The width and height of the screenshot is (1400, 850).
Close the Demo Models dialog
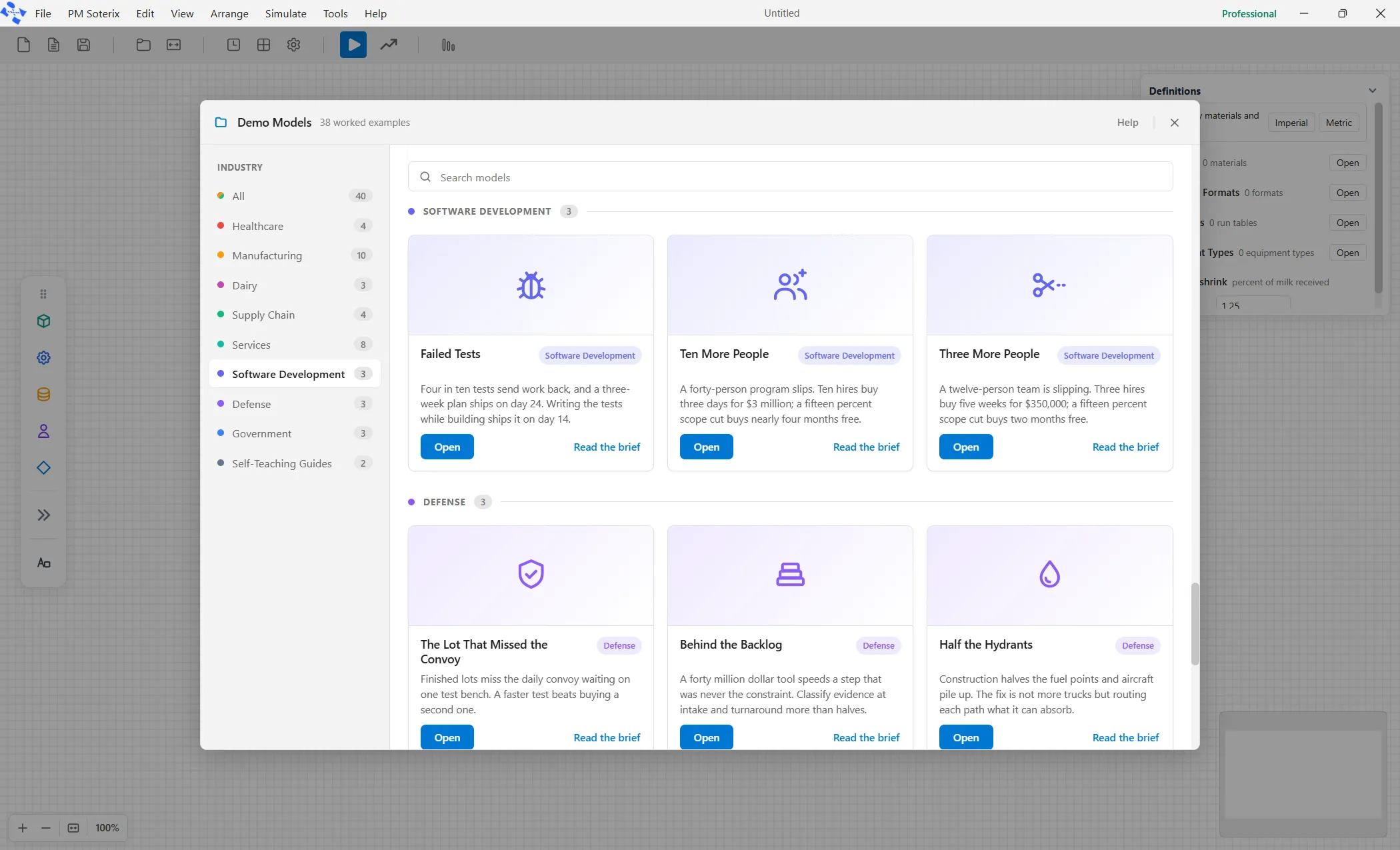click(x=1175, y=123)
